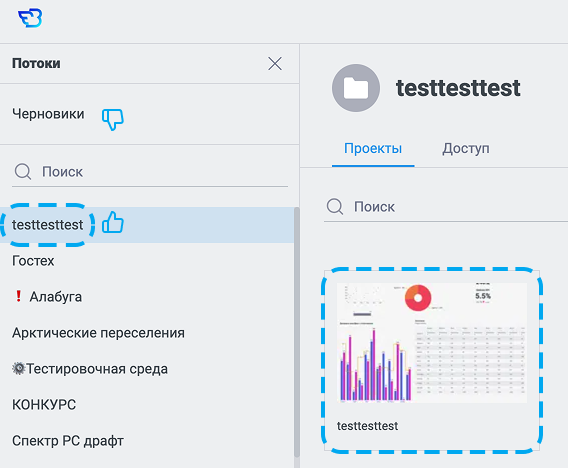
Task: Select the Арктические переселения stream
Action: [98, 333]
